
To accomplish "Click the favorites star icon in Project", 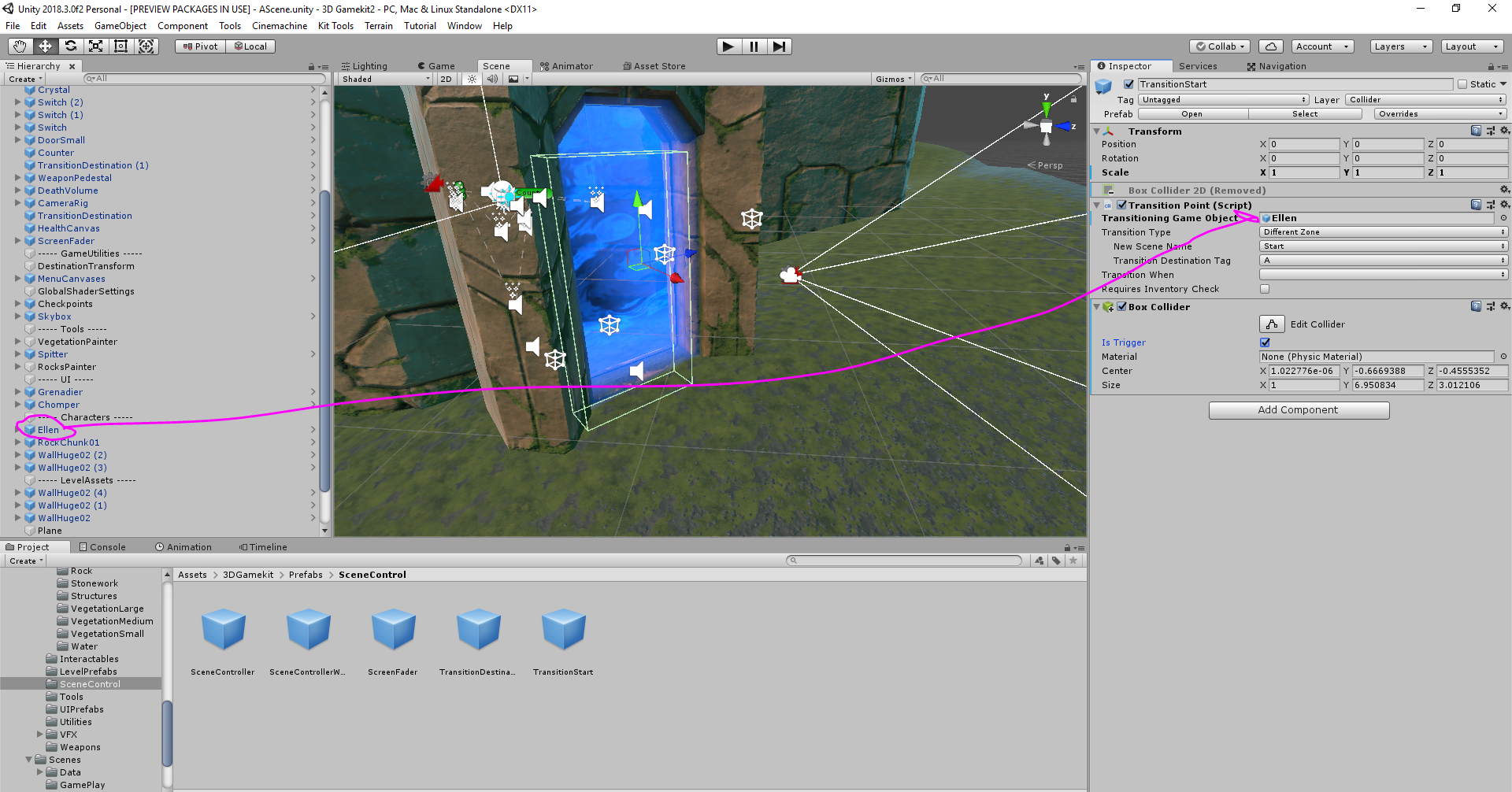I will click(x=1073, y=561).
